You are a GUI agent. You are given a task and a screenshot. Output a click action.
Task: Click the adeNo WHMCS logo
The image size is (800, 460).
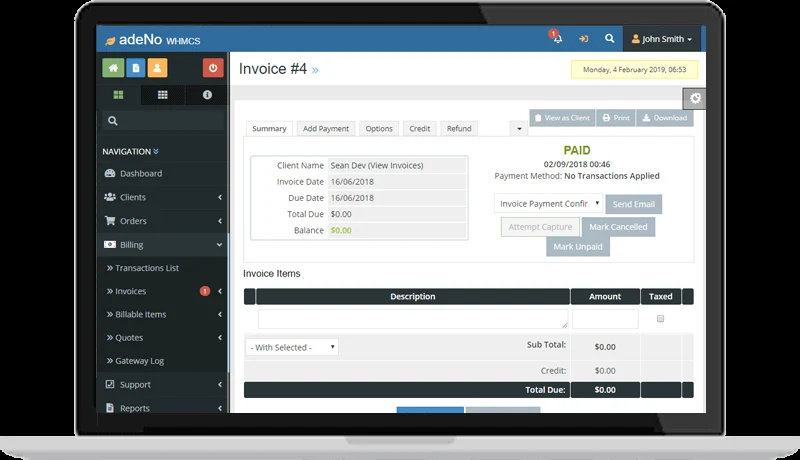[153, 39]
